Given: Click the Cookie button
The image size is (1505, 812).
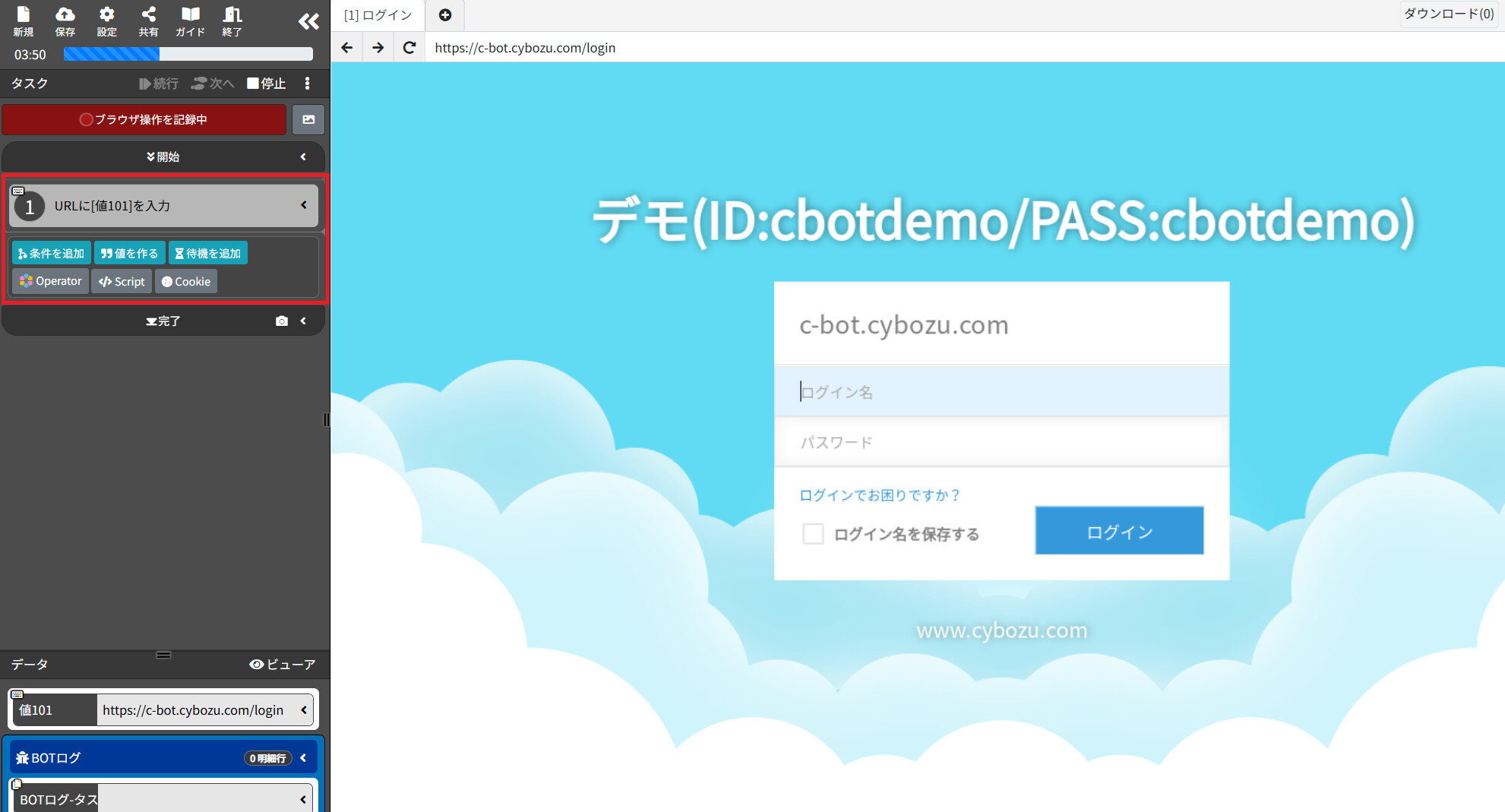Looking at the screenshot, I should (186, 281).
